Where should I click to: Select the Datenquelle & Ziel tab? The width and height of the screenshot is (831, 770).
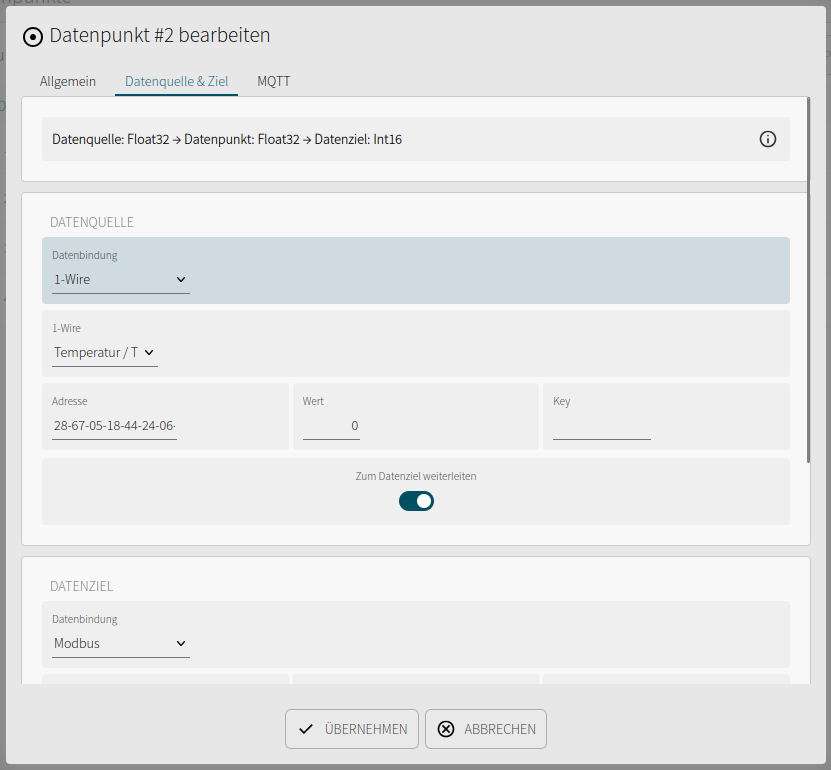click(x=176, y=82)
